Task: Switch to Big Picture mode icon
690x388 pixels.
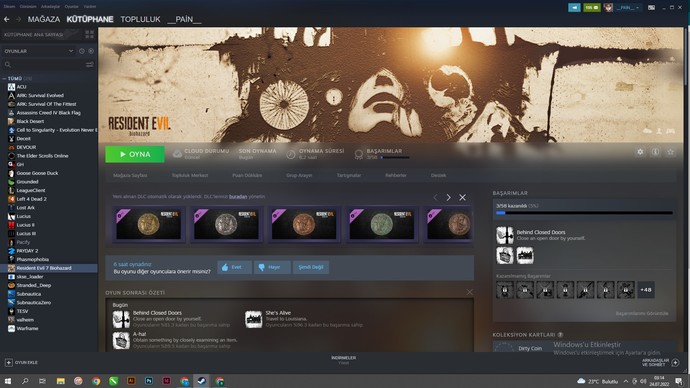Action: [651, 7]
